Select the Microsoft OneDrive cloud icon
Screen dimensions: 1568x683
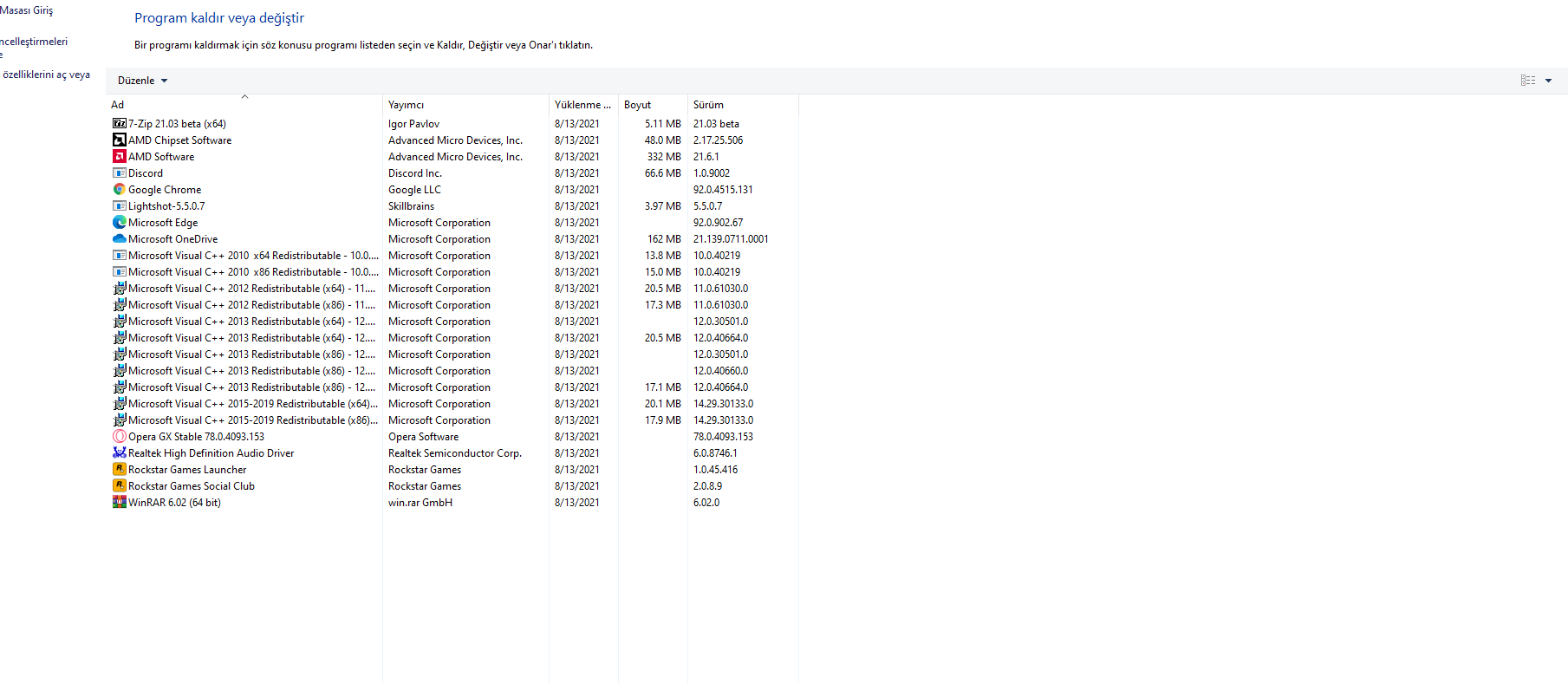[120, 239]
